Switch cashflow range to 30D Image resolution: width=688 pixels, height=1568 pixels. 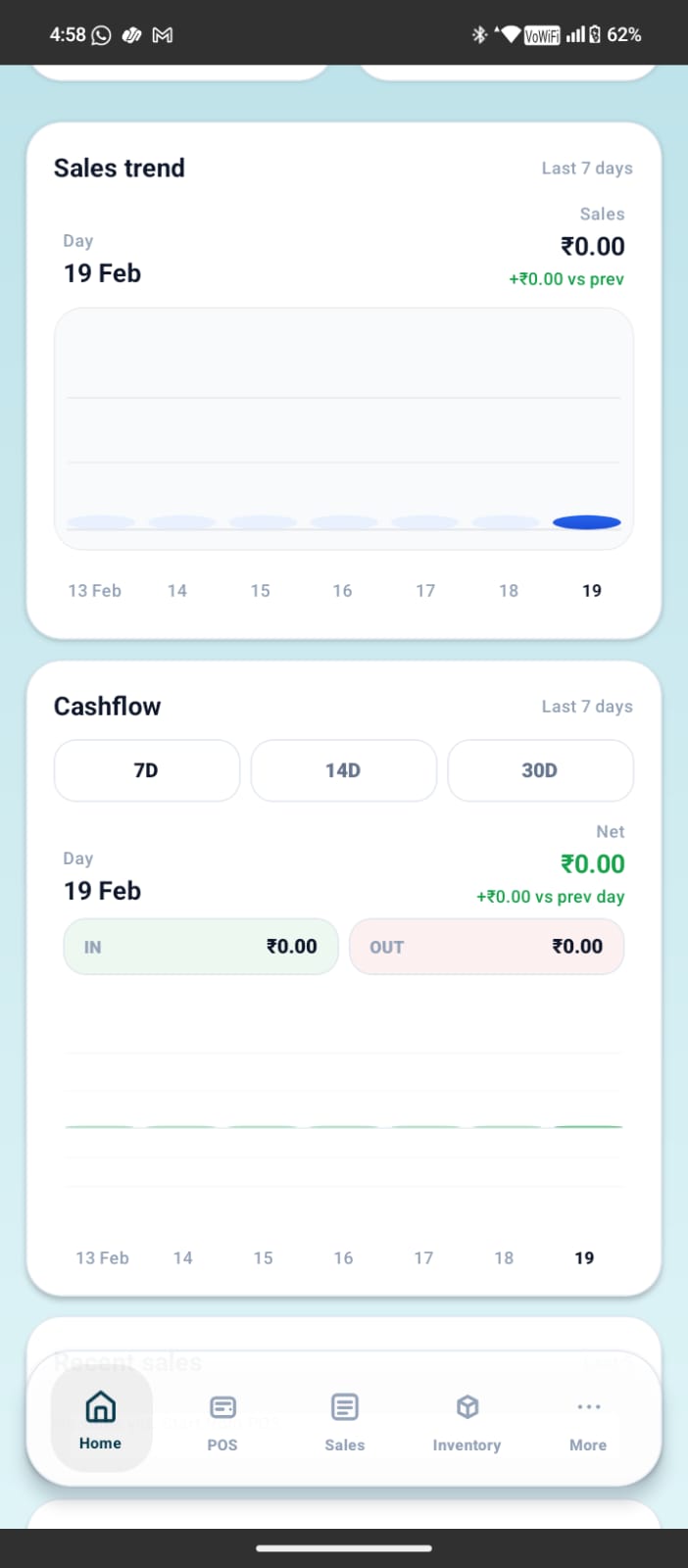point(540,770)
